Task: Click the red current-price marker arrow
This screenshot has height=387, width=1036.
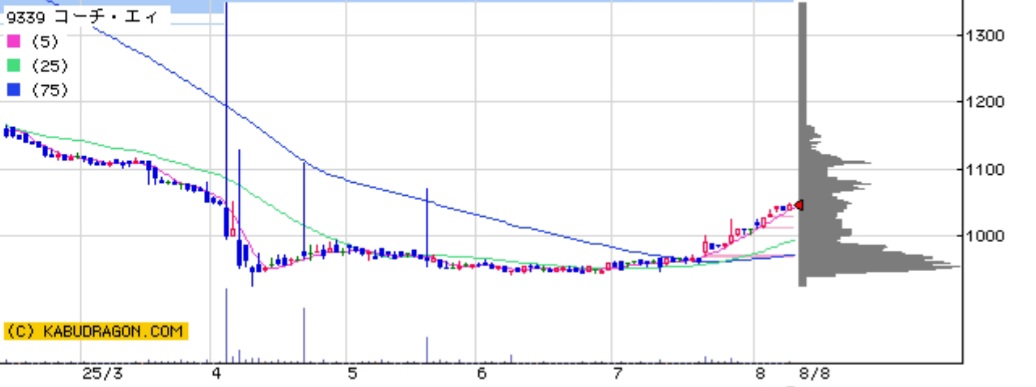Action: coord(798,205)
